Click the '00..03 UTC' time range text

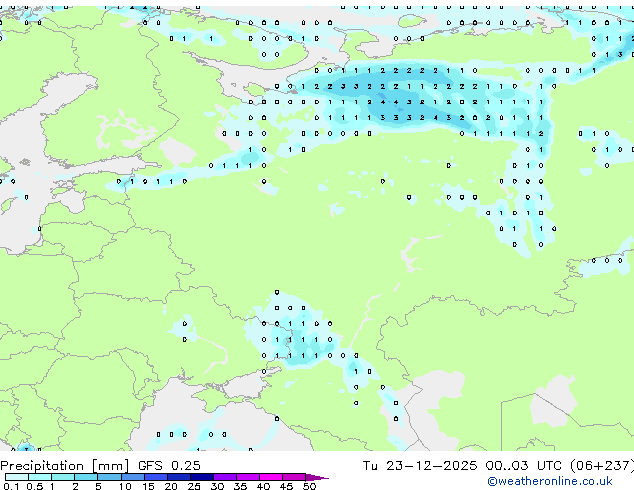point(524,465)
